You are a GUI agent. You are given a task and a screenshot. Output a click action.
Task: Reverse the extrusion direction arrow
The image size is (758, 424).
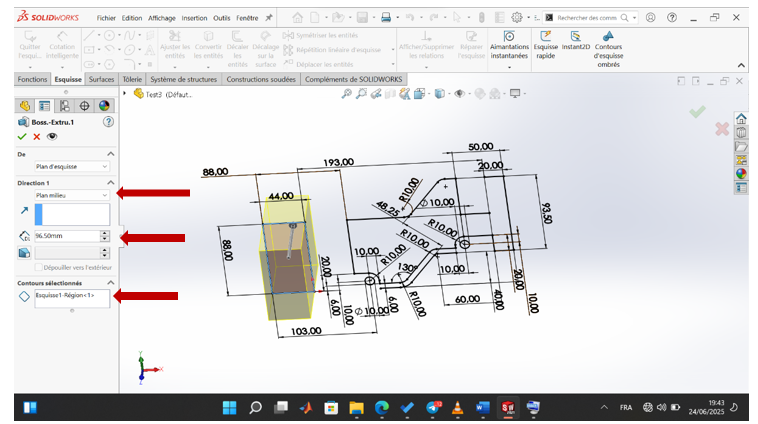click(x=24, y=212)
